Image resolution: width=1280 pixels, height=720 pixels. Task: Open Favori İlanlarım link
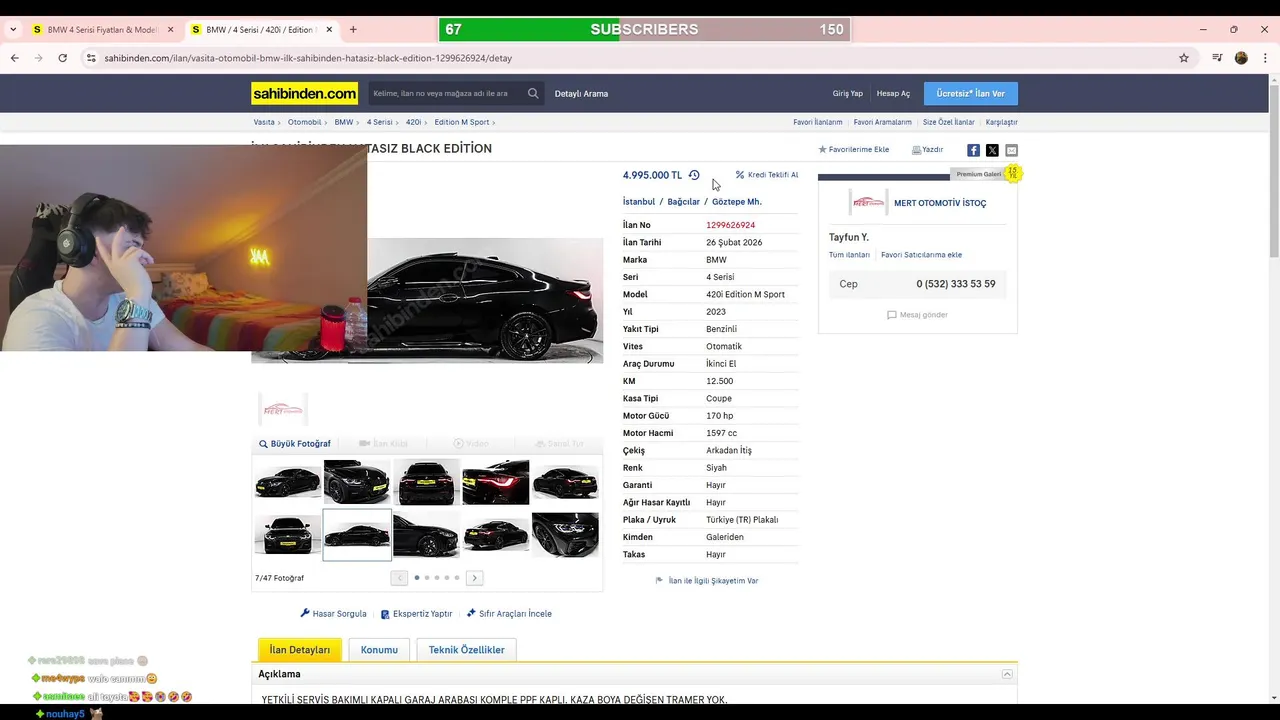click(818, 122)
